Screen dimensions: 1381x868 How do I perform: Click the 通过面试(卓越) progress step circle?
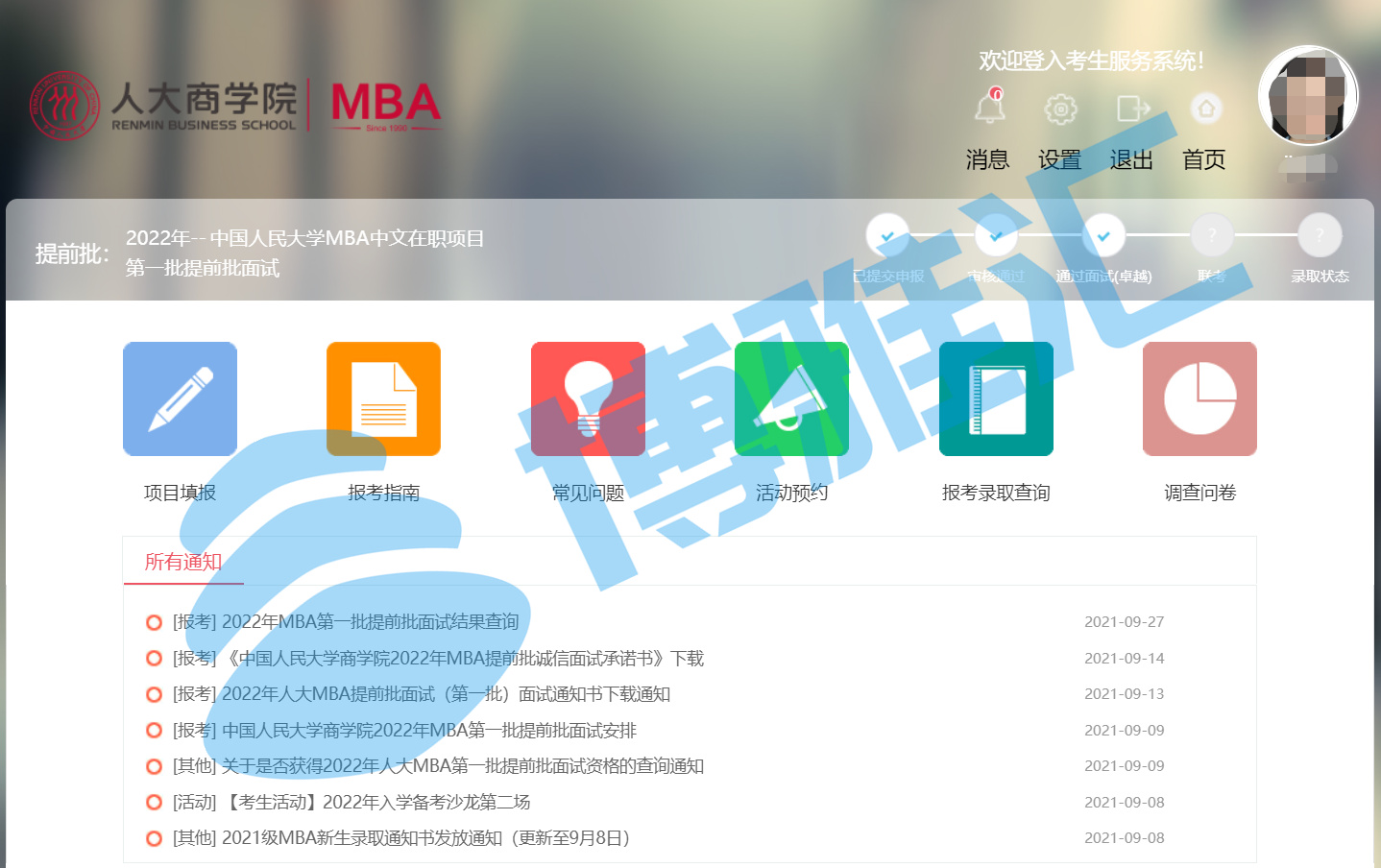point(1103,235)
